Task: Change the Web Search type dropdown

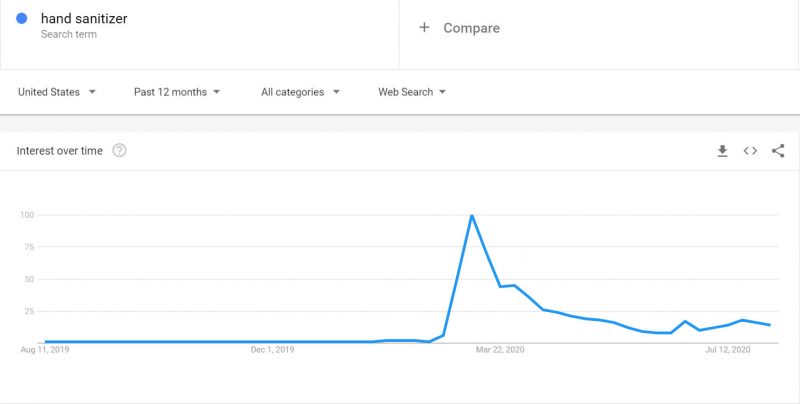Action: (x=412, y=92)
